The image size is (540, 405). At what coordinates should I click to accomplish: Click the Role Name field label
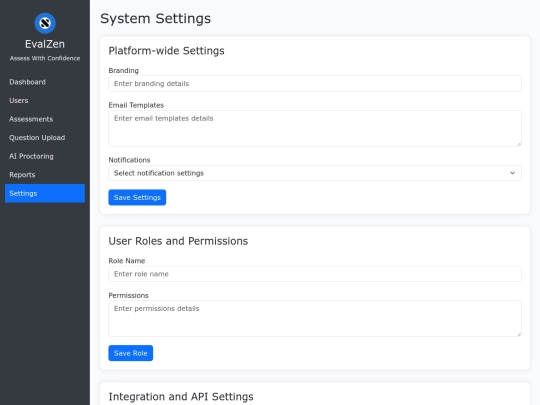(x=127, y=261)
